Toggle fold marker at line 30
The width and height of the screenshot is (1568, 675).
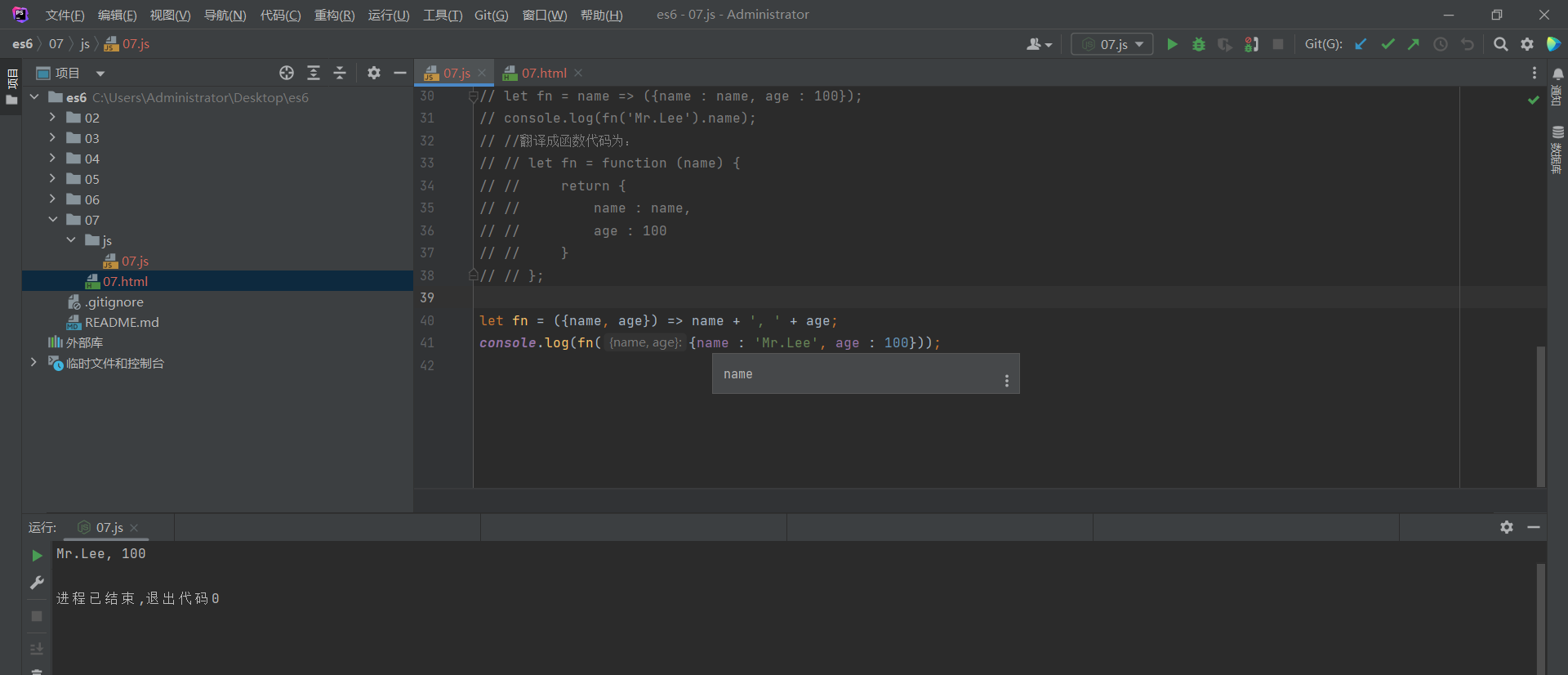pyautogui.click(x=473, y=96)
